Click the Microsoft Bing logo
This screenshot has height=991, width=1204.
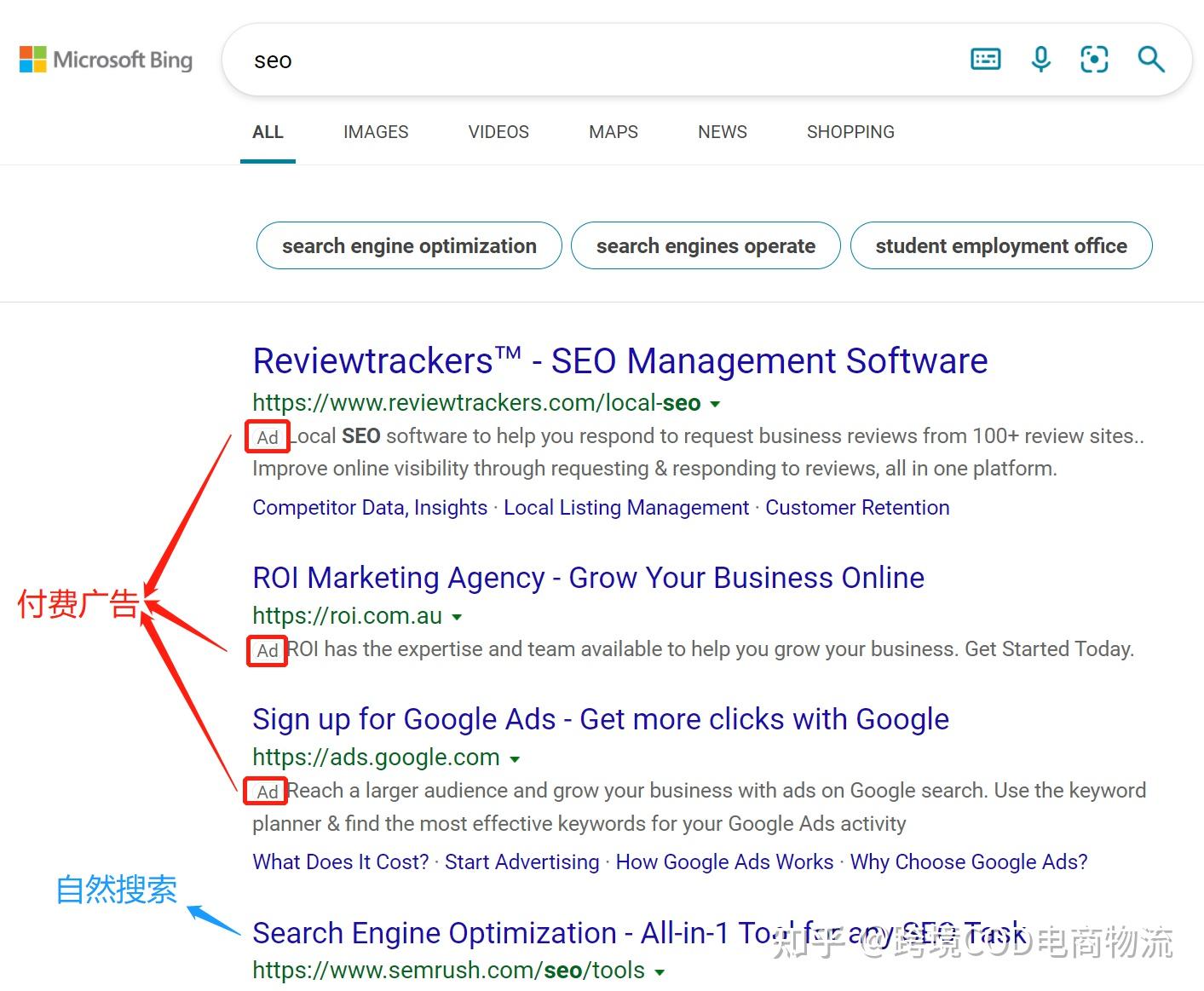click(x=106, y=60)
